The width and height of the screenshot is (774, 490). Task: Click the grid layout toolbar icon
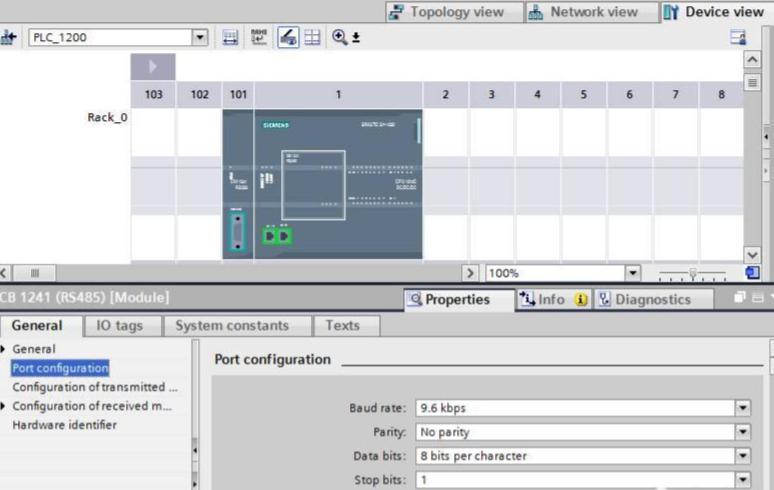click(312, 38)
